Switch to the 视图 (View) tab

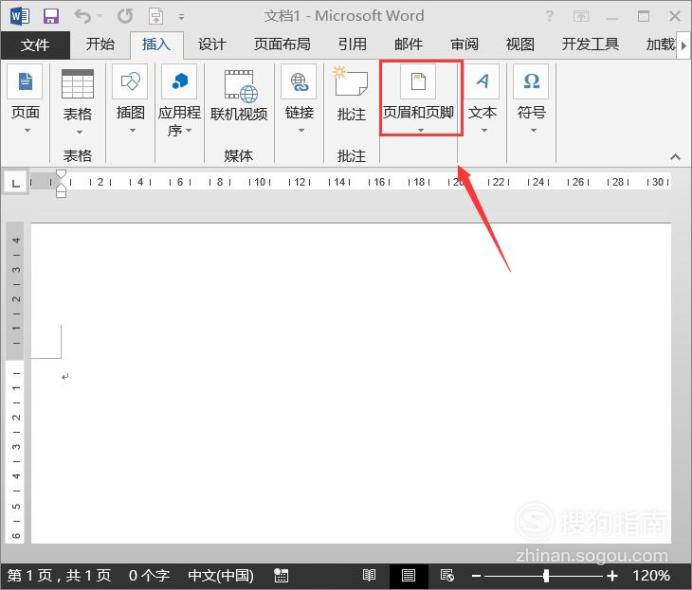point(520,45)
